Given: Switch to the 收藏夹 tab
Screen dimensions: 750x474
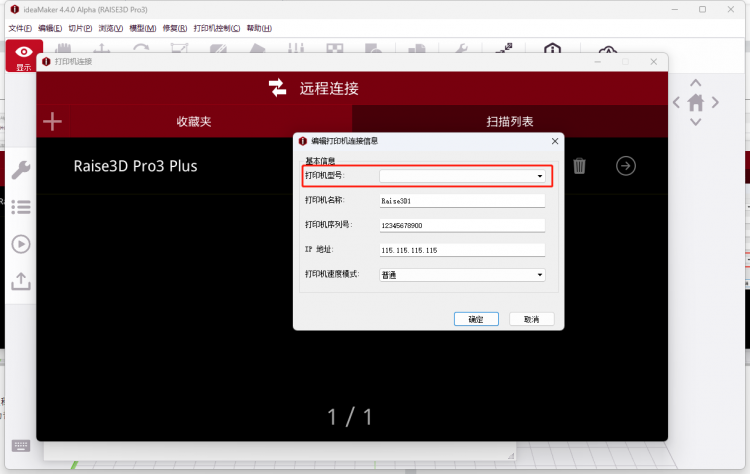Looking at the screenshot, I should tap(194, 121).
